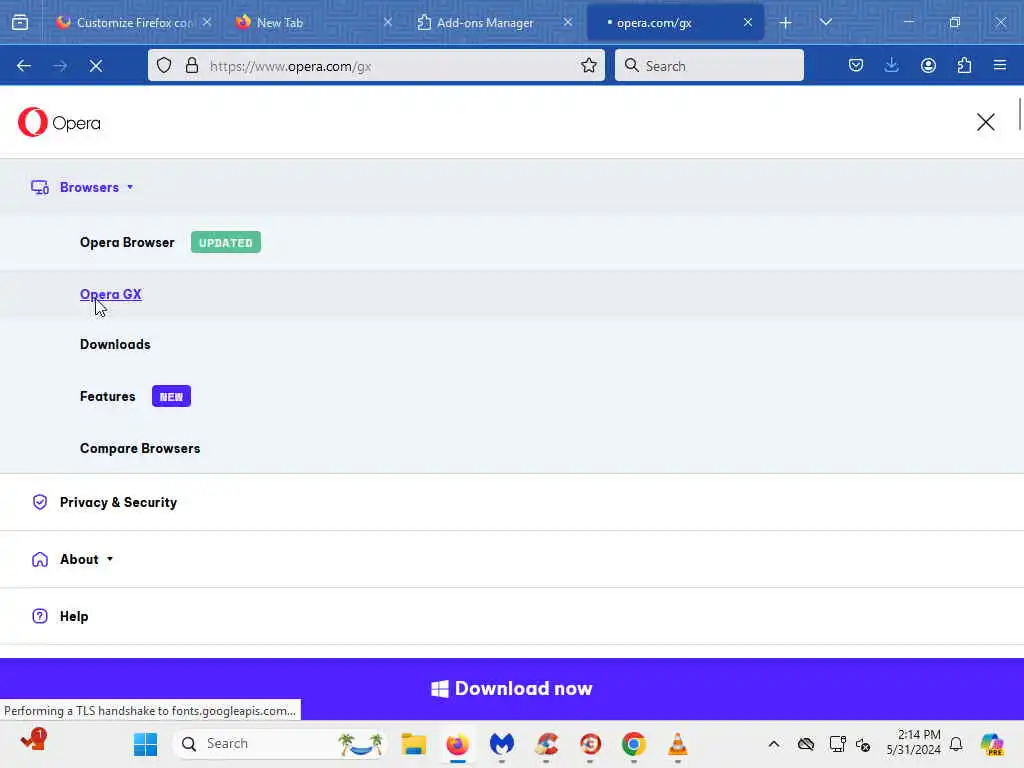Focus the Firefox address bar
1024x768 pixels.
coord(376,65)
